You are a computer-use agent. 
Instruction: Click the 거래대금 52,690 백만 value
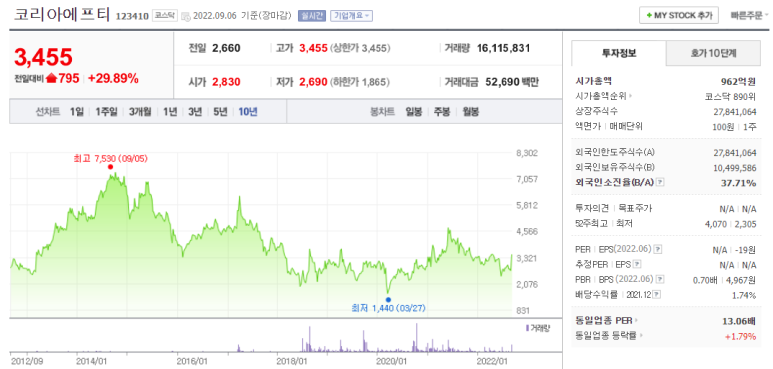click(x=512, y=82)
